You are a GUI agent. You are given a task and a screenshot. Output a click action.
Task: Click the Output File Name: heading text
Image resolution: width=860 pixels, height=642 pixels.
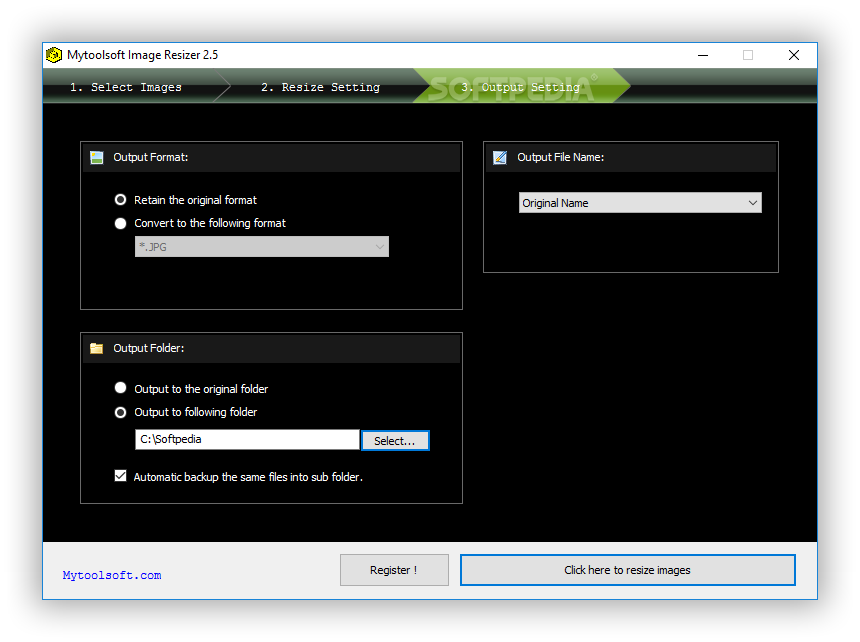click(x=561, y=157)
